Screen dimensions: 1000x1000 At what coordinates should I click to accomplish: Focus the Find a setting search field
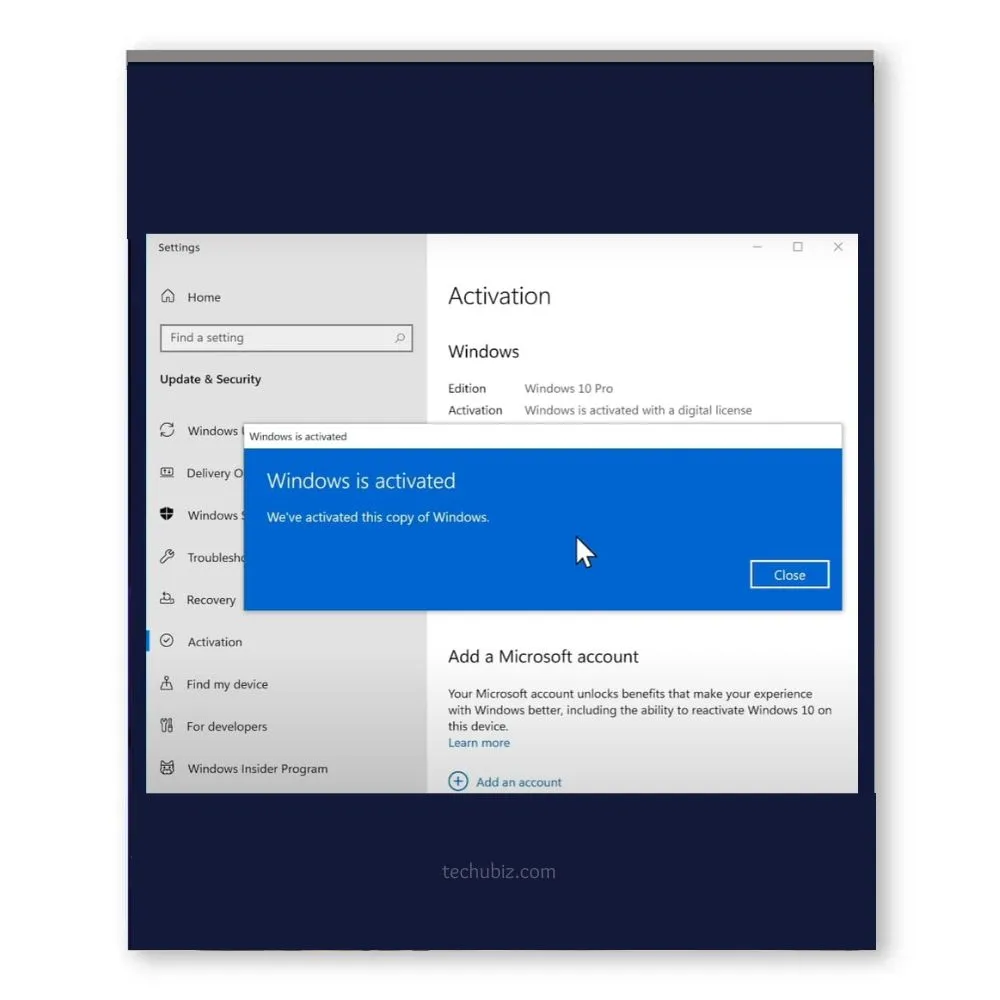(x=275, y=338)
